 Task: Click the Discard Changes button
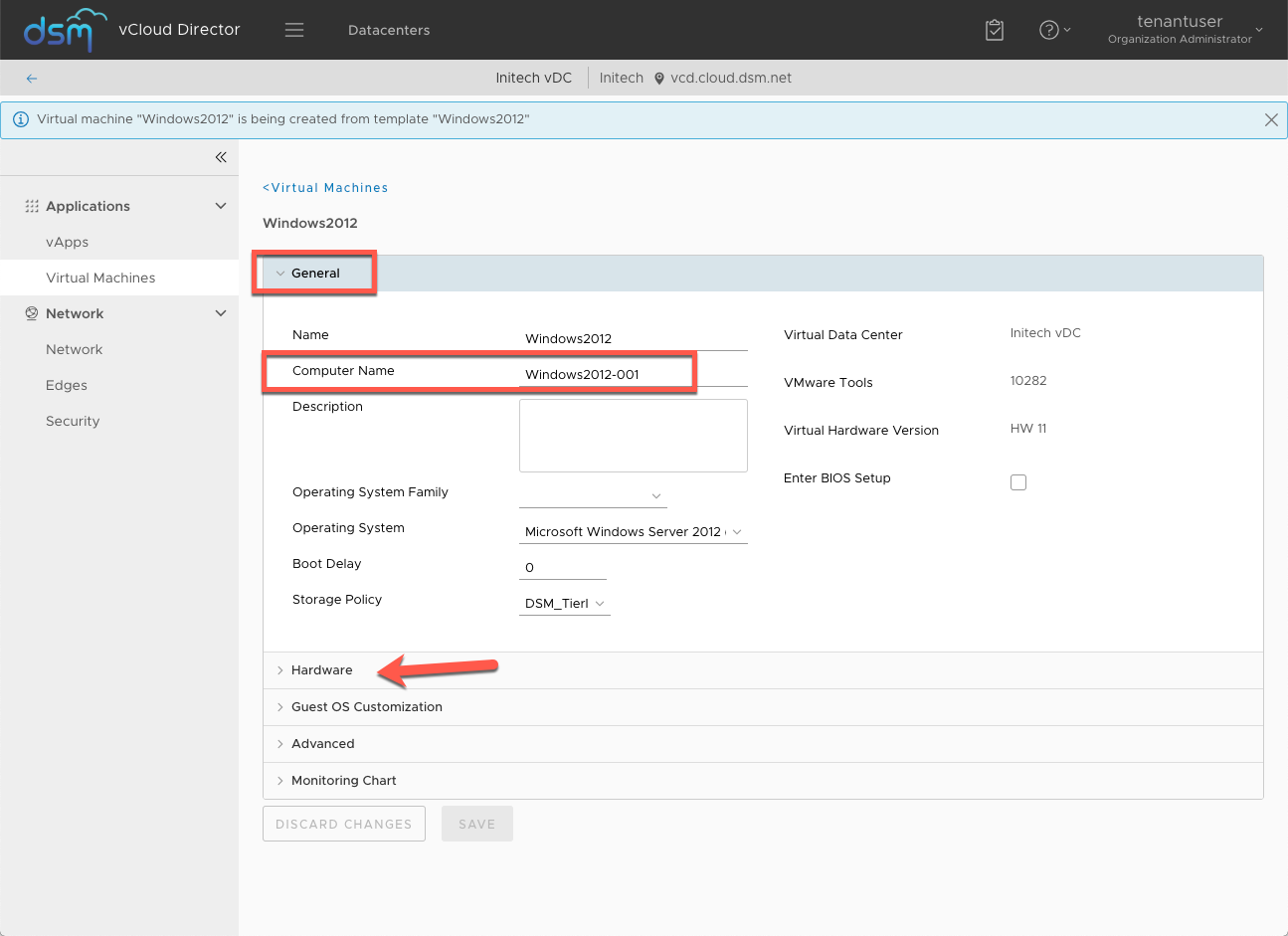coord(344,824)
